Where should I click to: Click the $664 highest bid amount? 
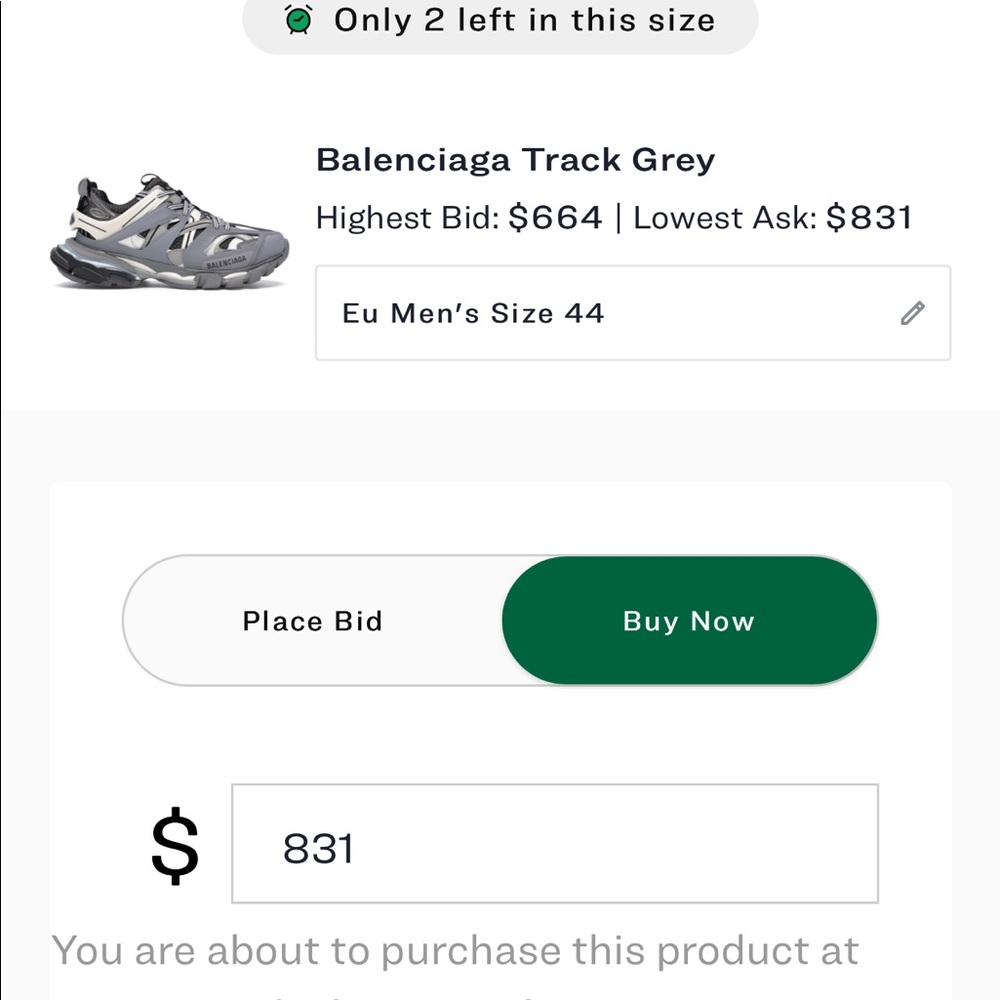[x=555, y=218]
